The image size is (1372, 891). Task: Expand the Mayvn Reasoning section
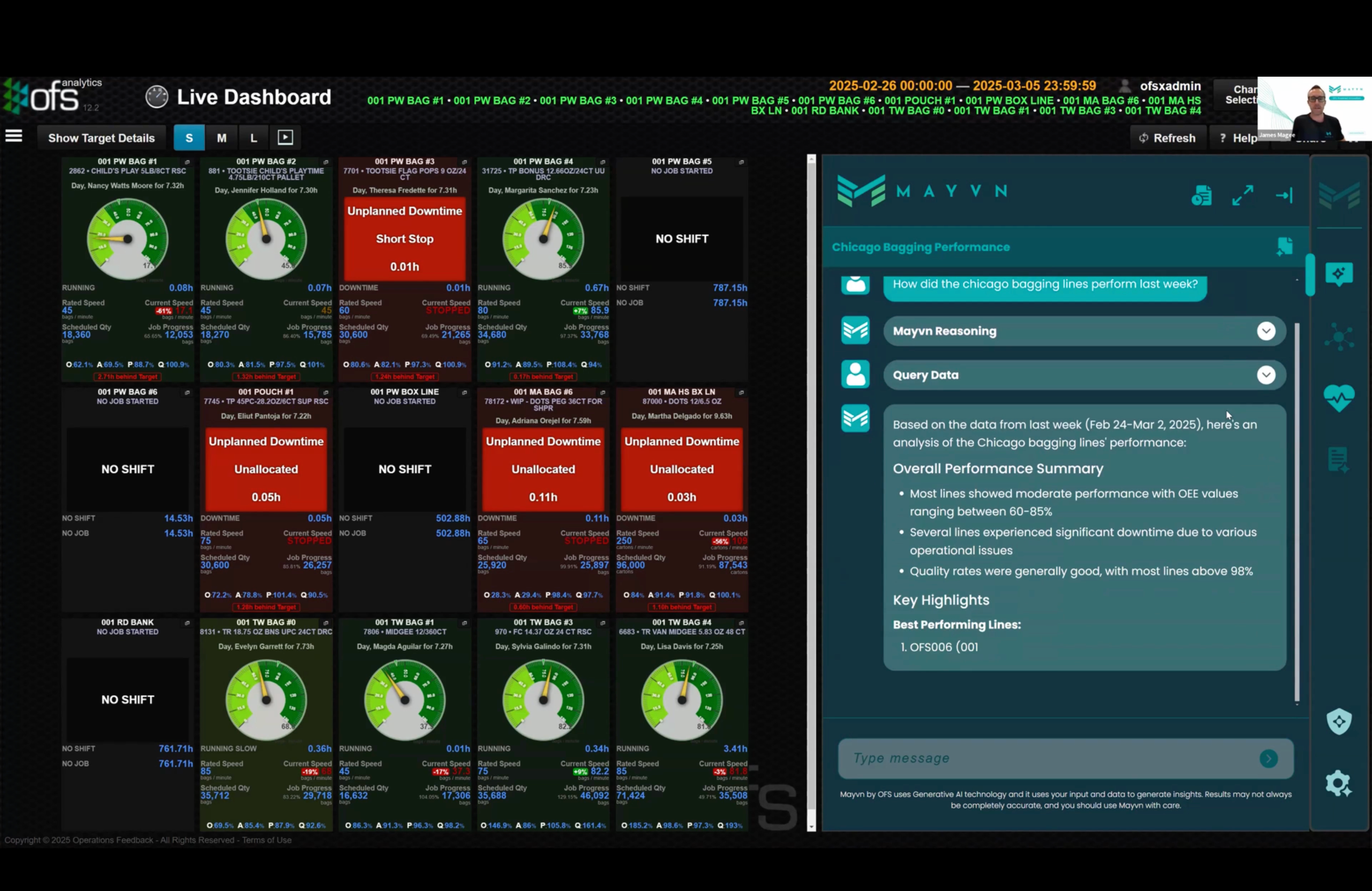[1265, 331]
